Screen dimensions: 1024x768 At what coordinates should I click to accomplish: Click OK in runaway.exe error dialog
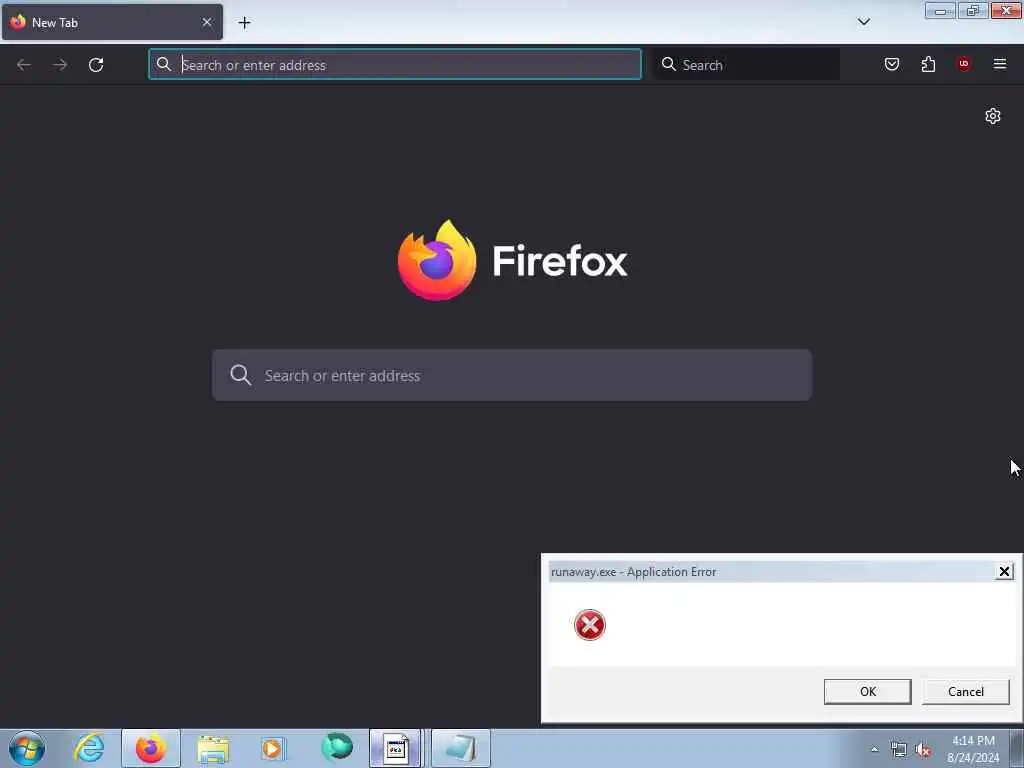pos(867,692)
